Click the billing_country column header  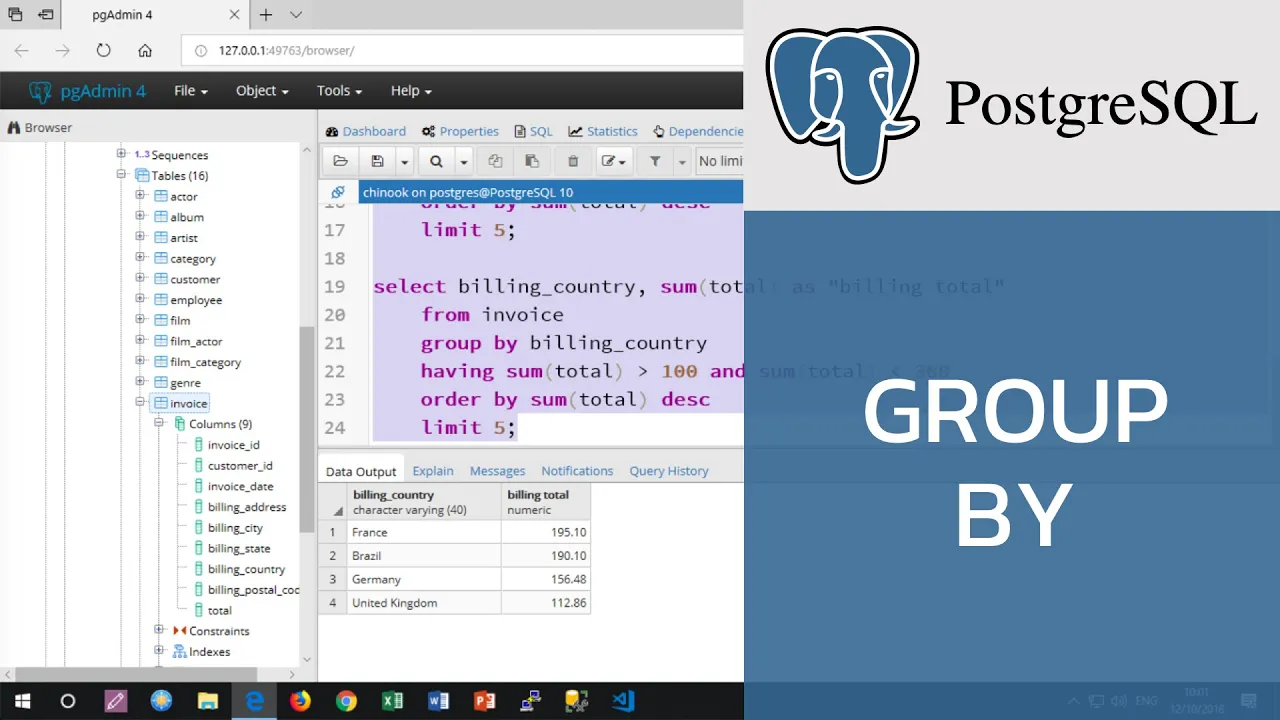423,502
